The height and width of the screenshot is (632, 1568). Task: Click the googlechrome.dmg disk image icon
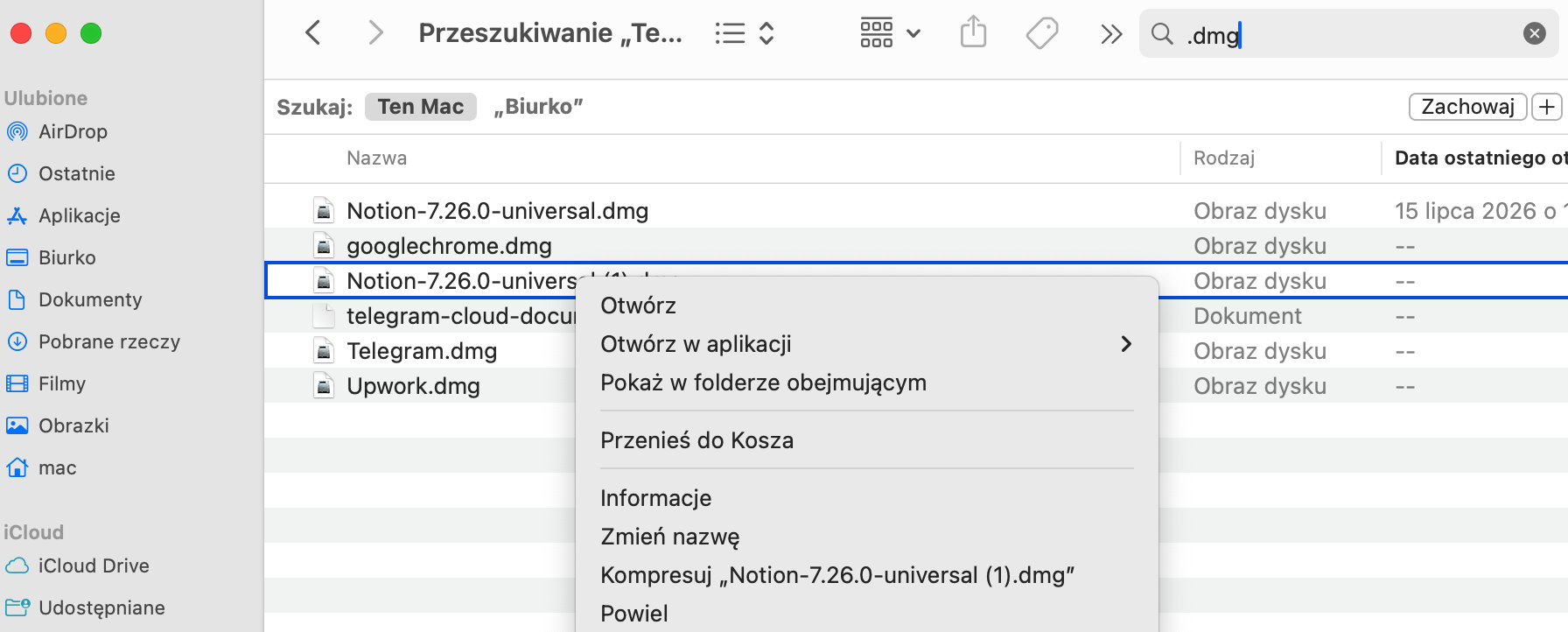324,246
